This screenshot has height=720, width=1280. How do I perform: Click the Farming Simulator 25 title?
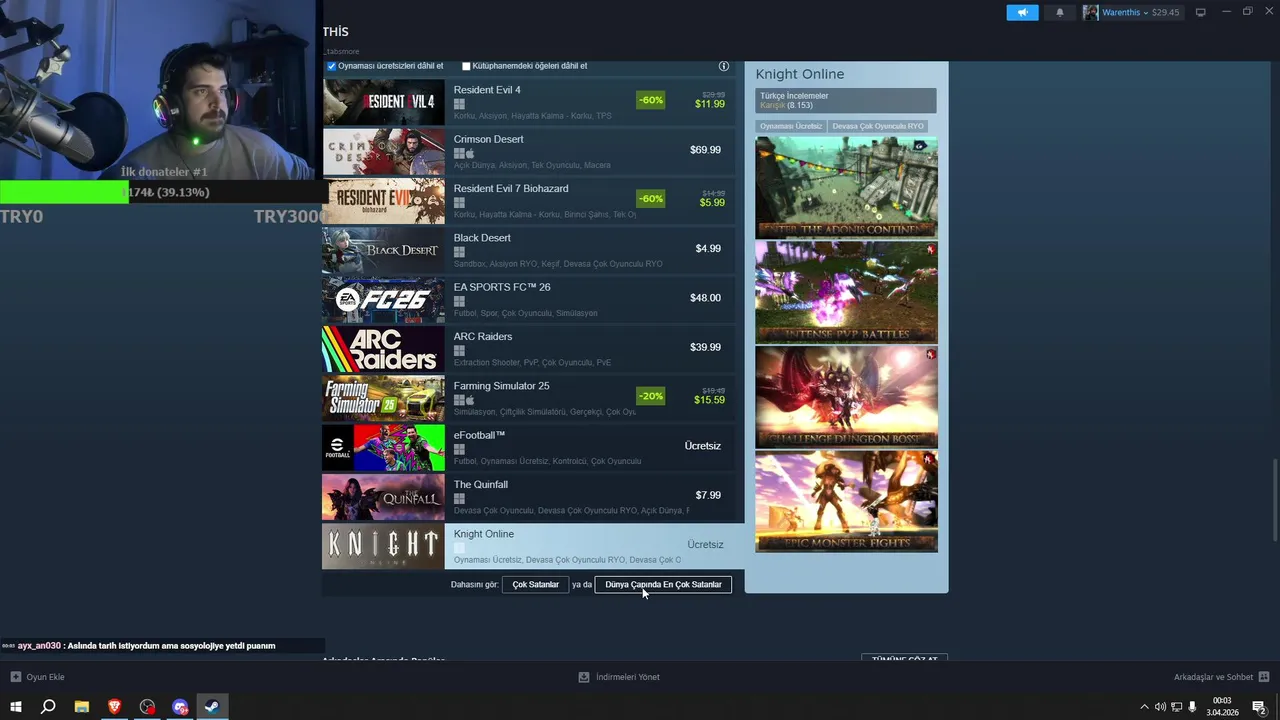pos(501,386)
